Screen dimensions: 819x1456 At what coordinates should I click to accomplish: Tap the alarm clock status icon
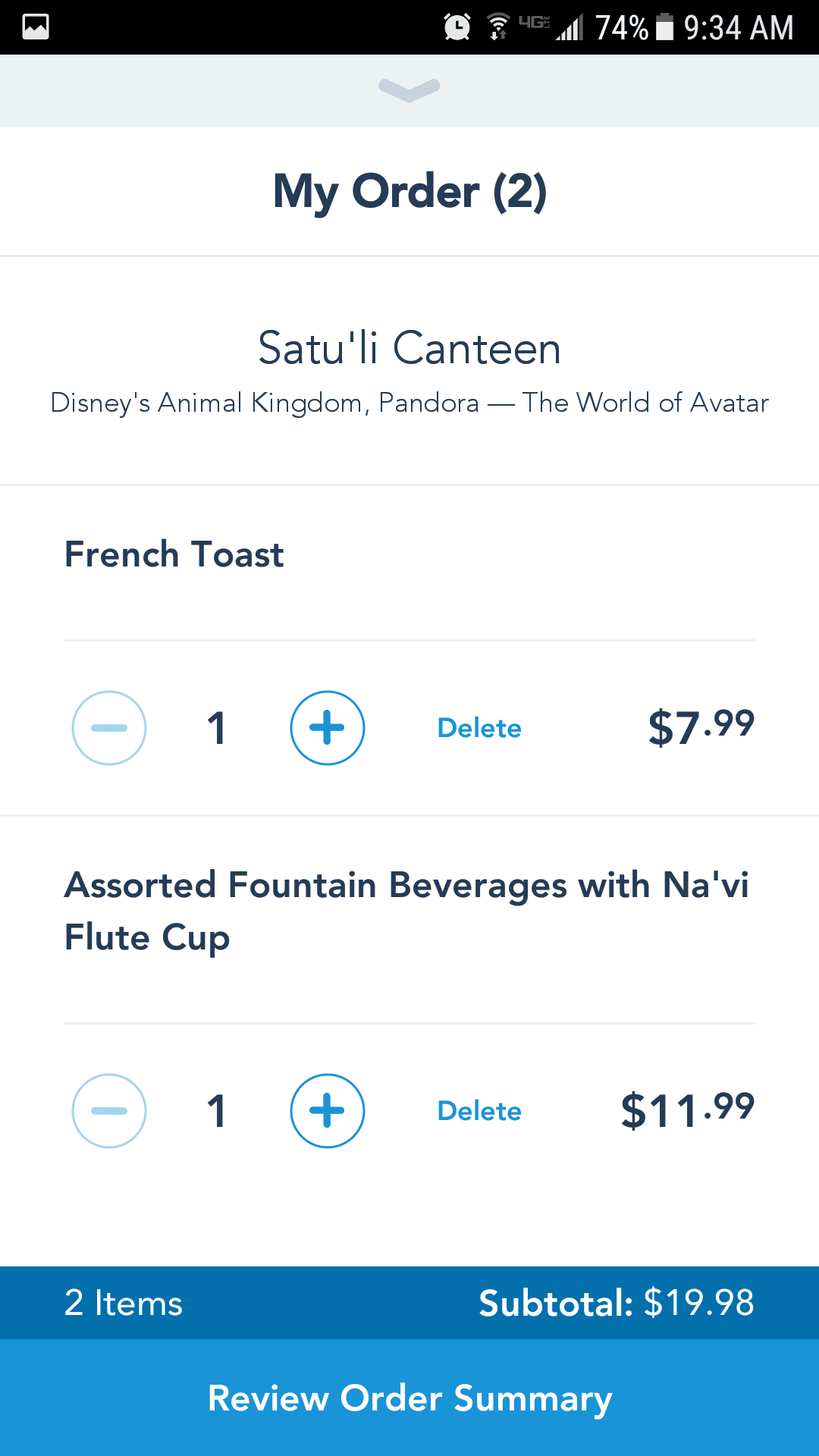click(x=457, y=27)
